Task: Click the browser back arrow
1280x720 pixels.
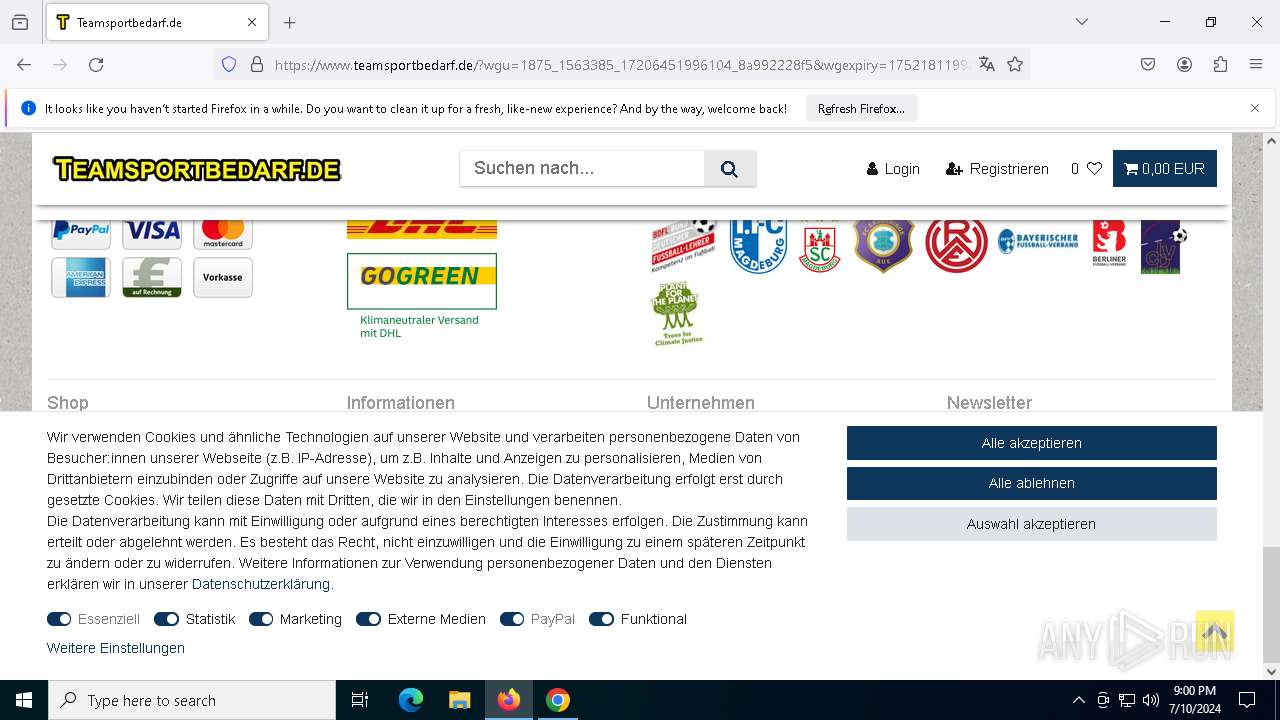Action: [x=24, y=65]
